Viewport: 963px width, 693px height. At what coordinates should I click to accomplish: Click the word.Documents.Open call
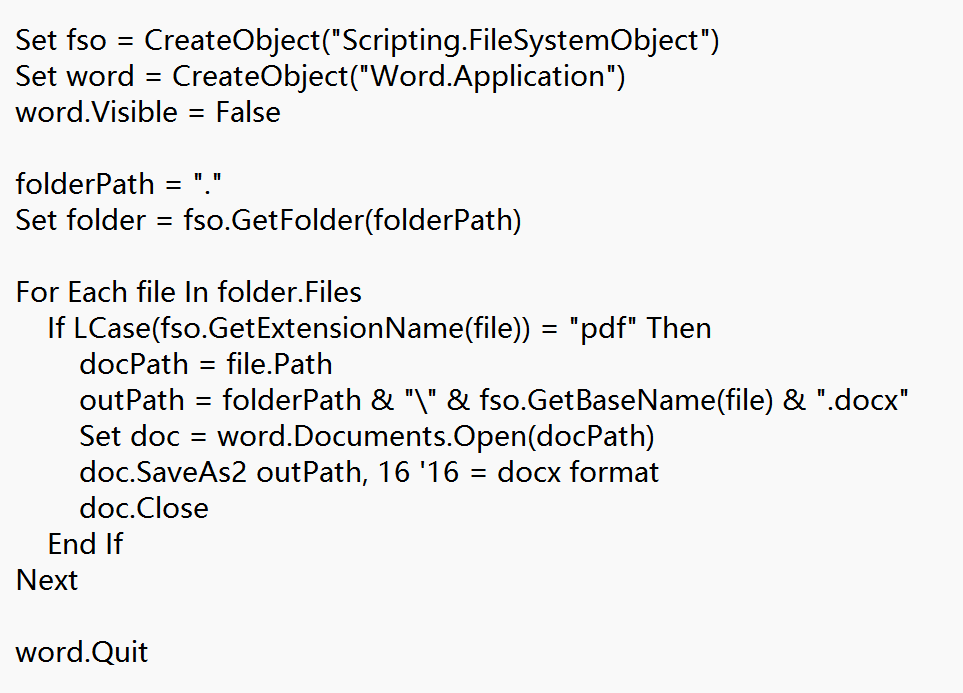click(x=435, y=437)
